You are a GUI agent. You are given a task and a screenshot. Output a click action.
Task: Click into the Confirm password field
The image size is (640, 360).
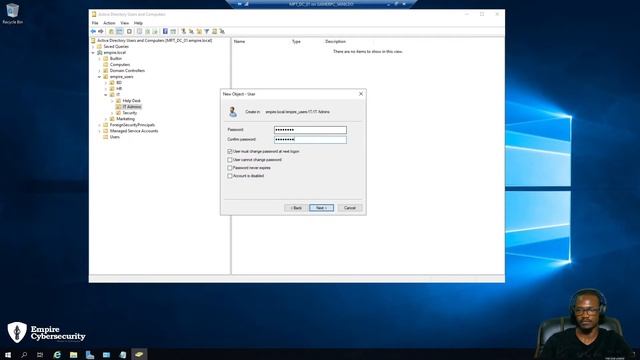pyautogui.click(x=310, y=140)
